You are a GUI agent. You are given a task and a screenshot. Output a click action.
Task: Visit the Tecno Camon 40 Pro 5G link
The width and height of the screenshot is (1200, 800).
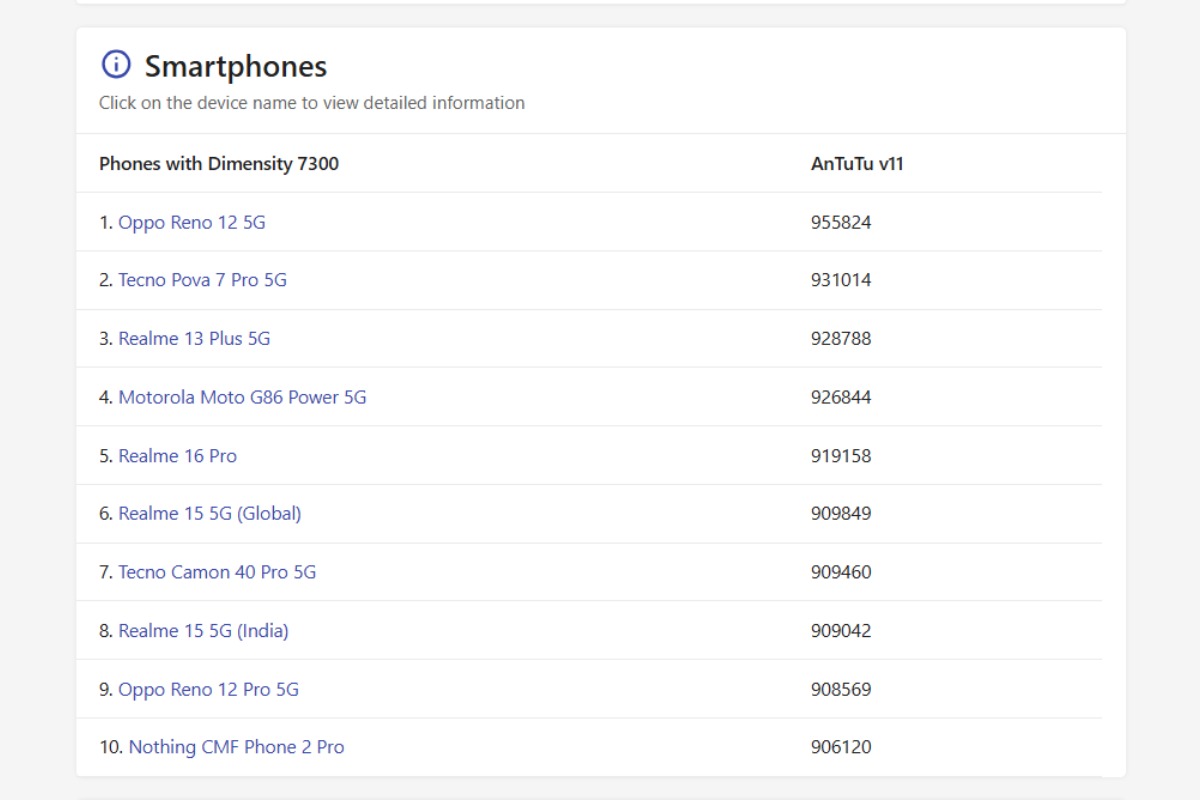(217, 572)
